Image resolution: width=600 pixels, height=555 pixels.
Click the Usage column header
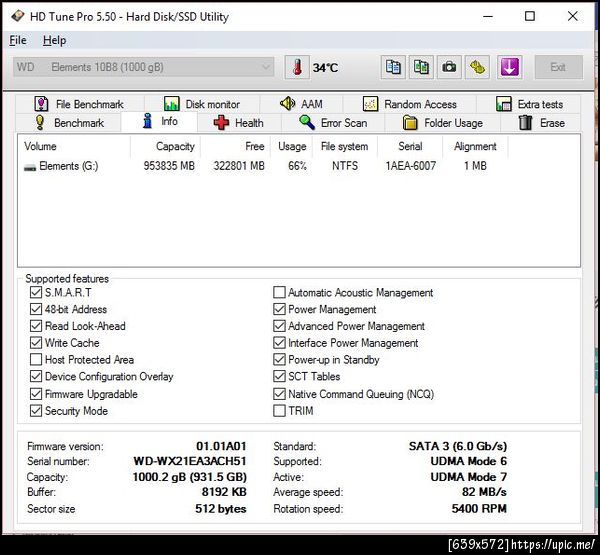(292, 146)
